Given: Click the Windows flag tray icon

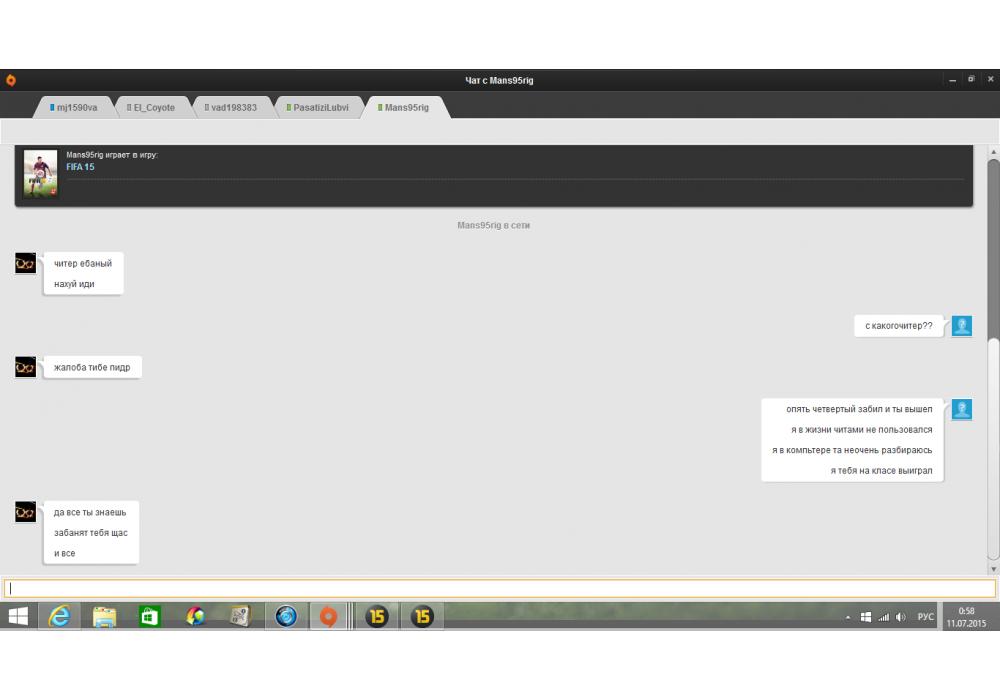Looking at the screenshot, I should [865, 617].
